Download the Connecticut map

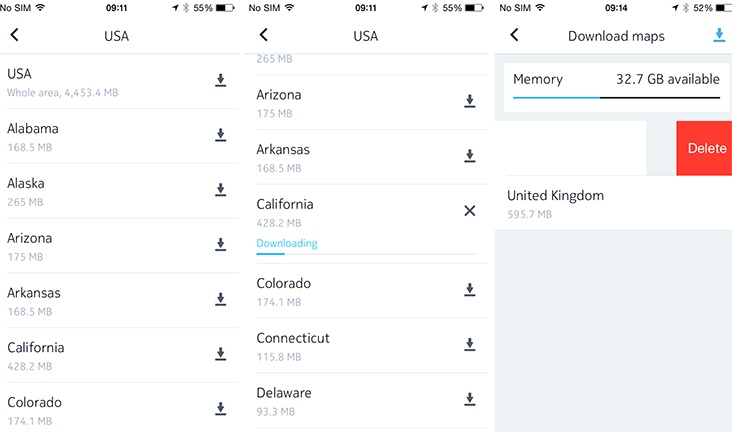470,345
